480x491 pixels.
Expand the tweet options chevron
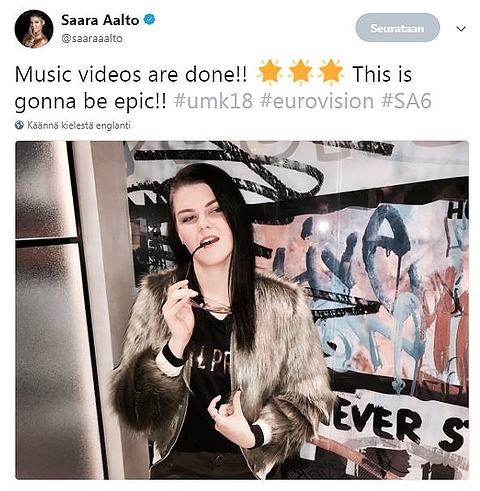461,29
